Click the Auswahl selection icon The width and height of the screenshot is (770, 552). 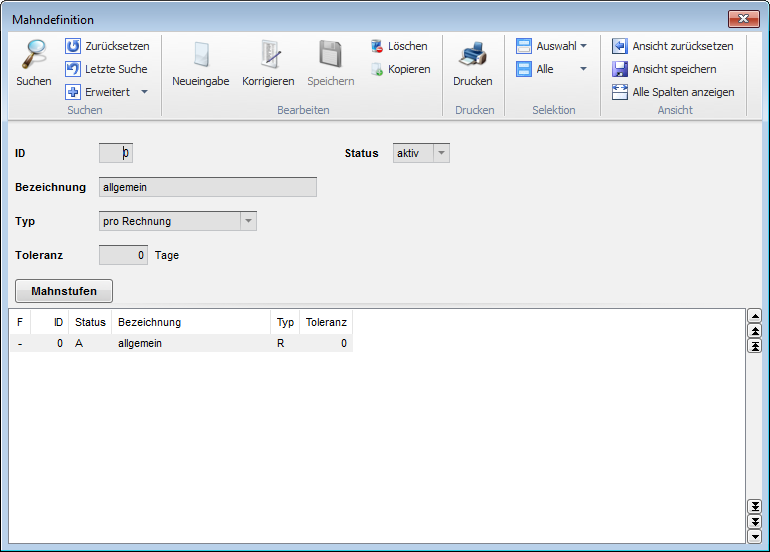(x=524, y=46)
